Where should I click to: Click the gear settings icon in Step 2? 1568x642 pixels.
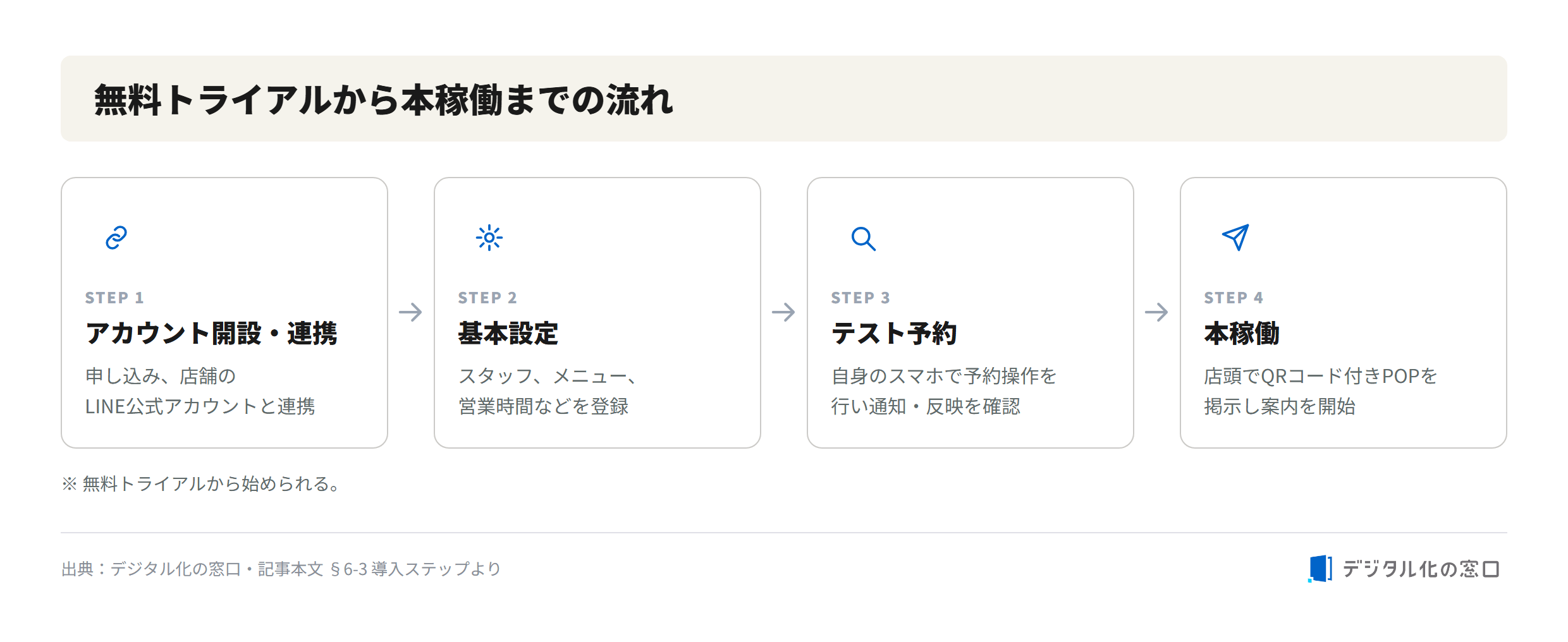coord(489,238)
